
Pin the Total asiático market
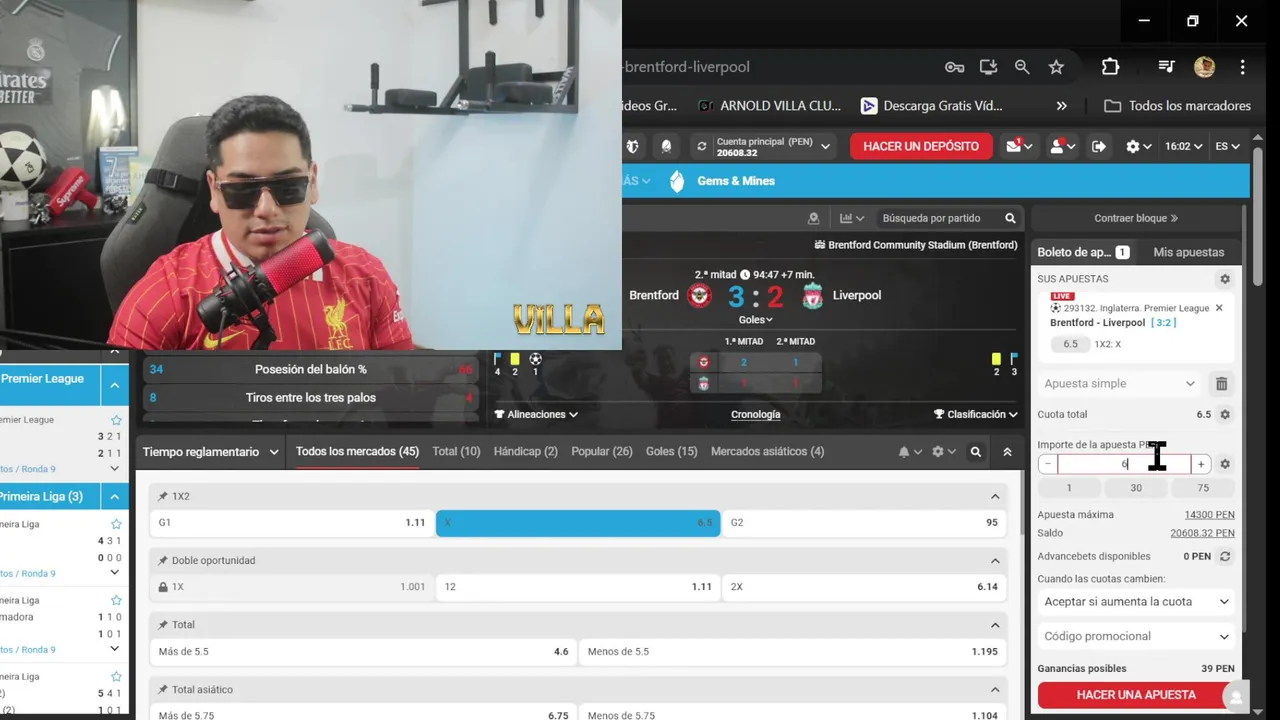[163, 689]
